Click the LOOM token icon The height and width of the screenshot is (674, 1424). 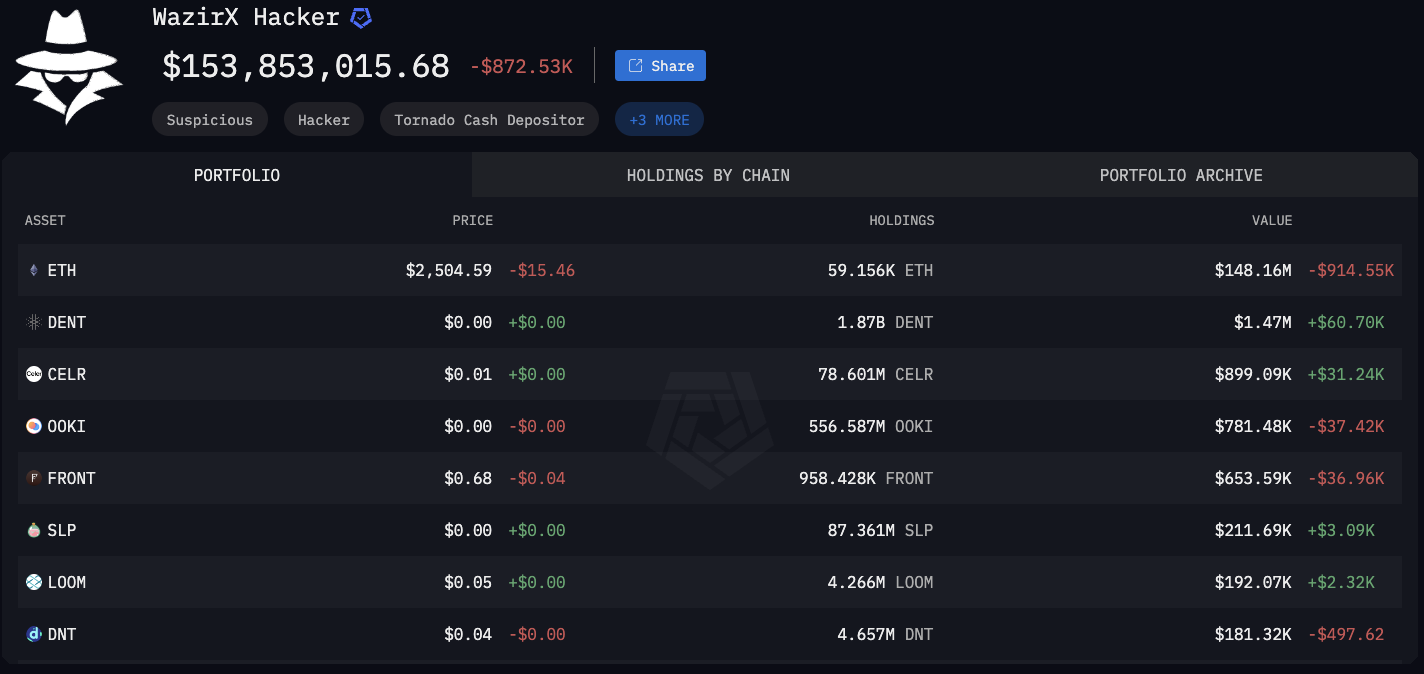pyautogui.click(x=33, y=582)
